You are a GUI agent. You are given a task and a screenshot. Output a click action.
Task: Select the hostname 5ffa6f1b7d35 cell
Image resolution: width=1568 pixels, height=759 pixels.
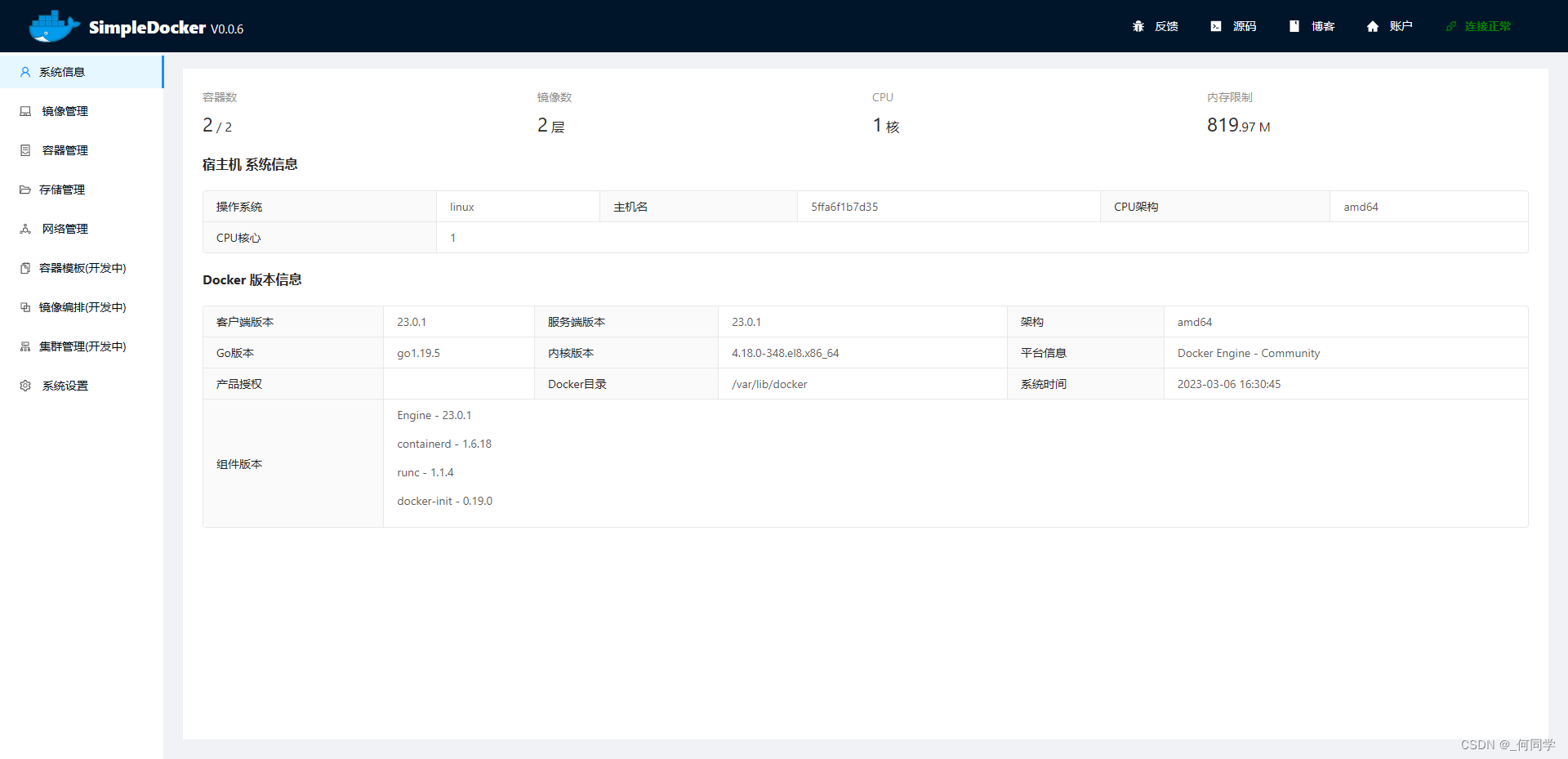click(x=843, y=207)
